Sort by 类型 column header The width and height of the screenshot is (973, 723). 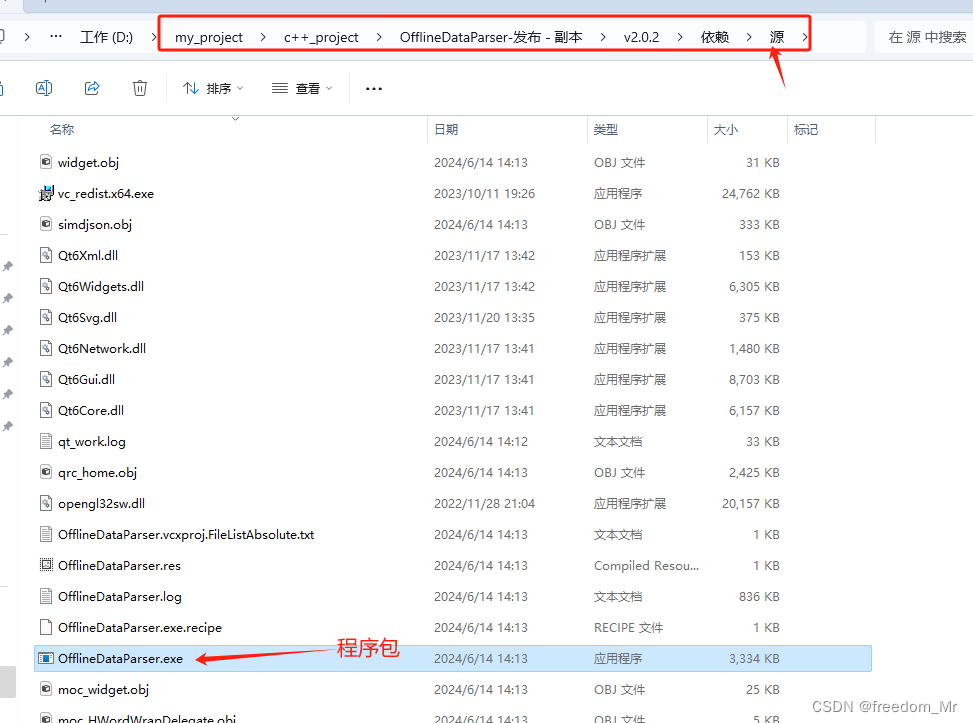click(606, 129)
